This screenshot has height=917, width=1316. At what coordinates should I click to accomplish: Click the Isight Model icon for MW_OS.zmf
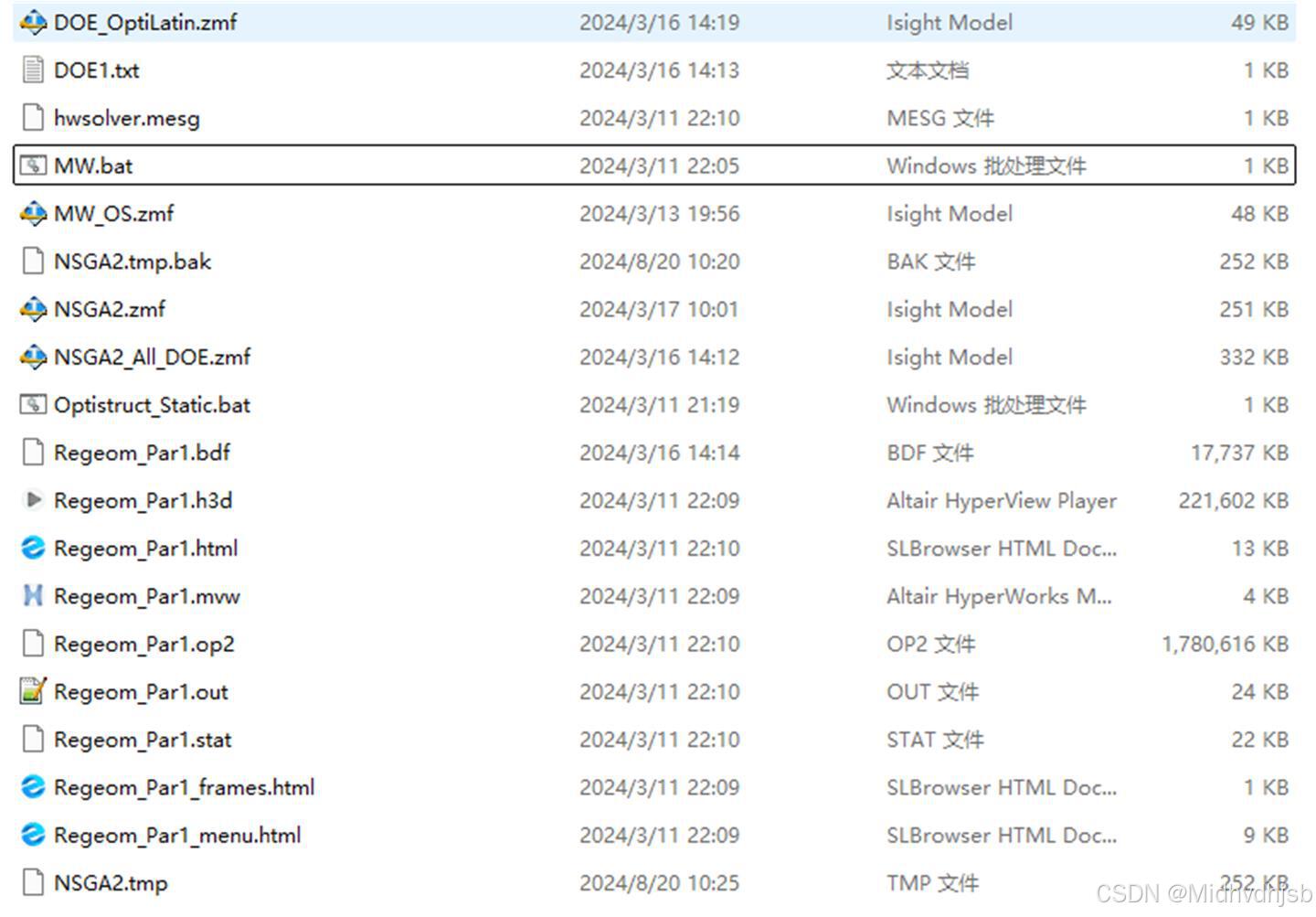click(x=34, y=213)
